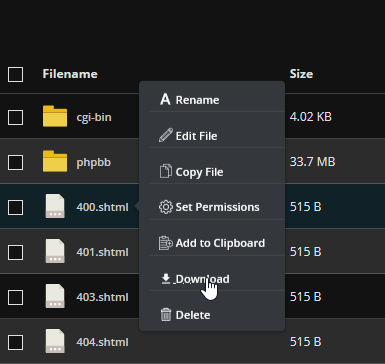Image resolution: width=385 pixels, height=364 pixels.
Task: Click the Add to Clipboard icon
Action: 166,243
